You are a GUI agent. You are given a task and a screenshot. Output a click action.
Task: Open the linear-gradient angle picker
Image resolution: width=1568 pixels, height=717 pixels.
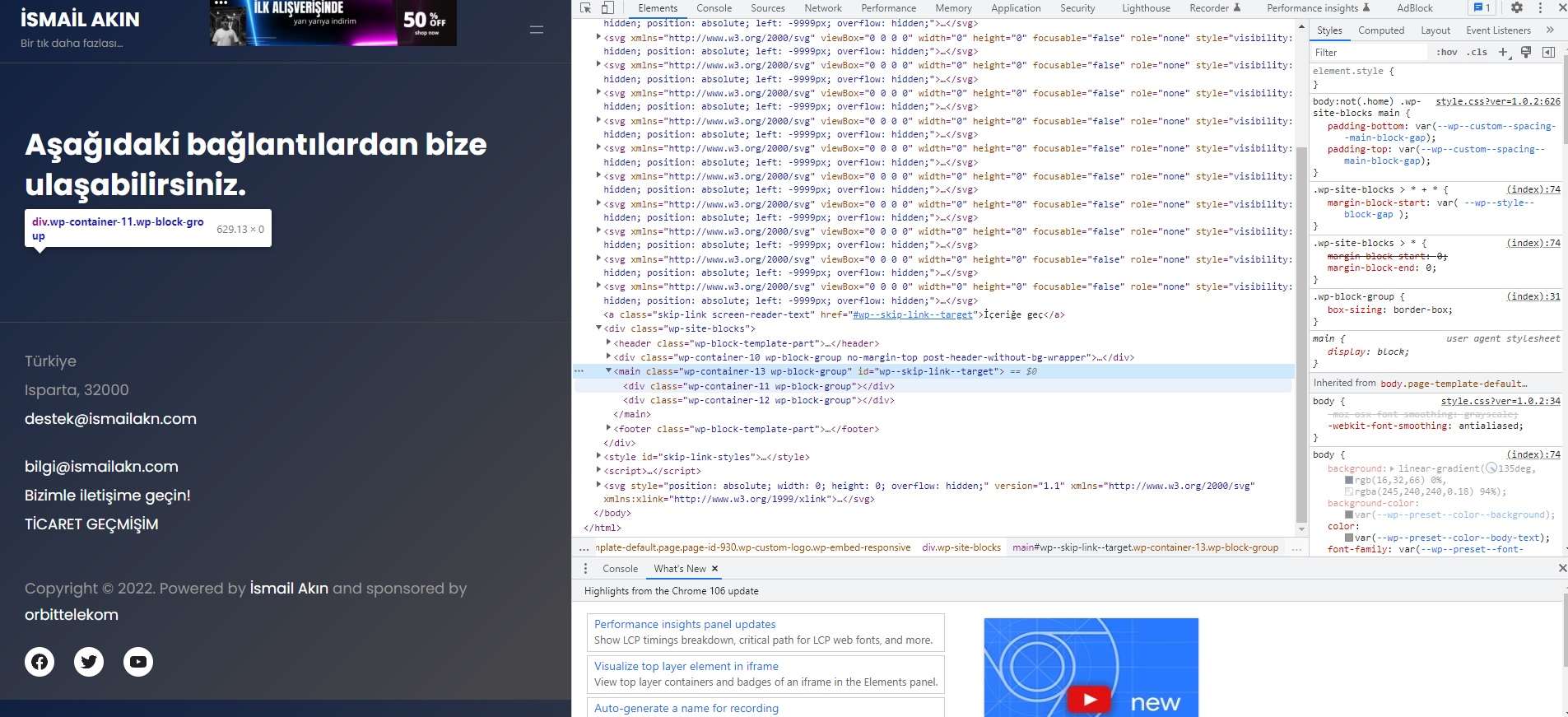coord(1491,468)
